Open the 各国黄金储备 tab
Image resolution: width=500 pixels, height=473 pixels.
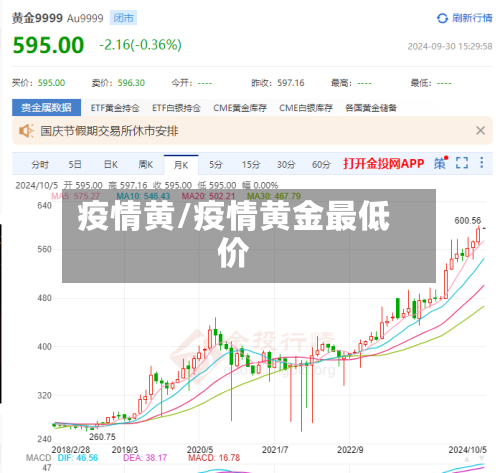click(371, 108)
